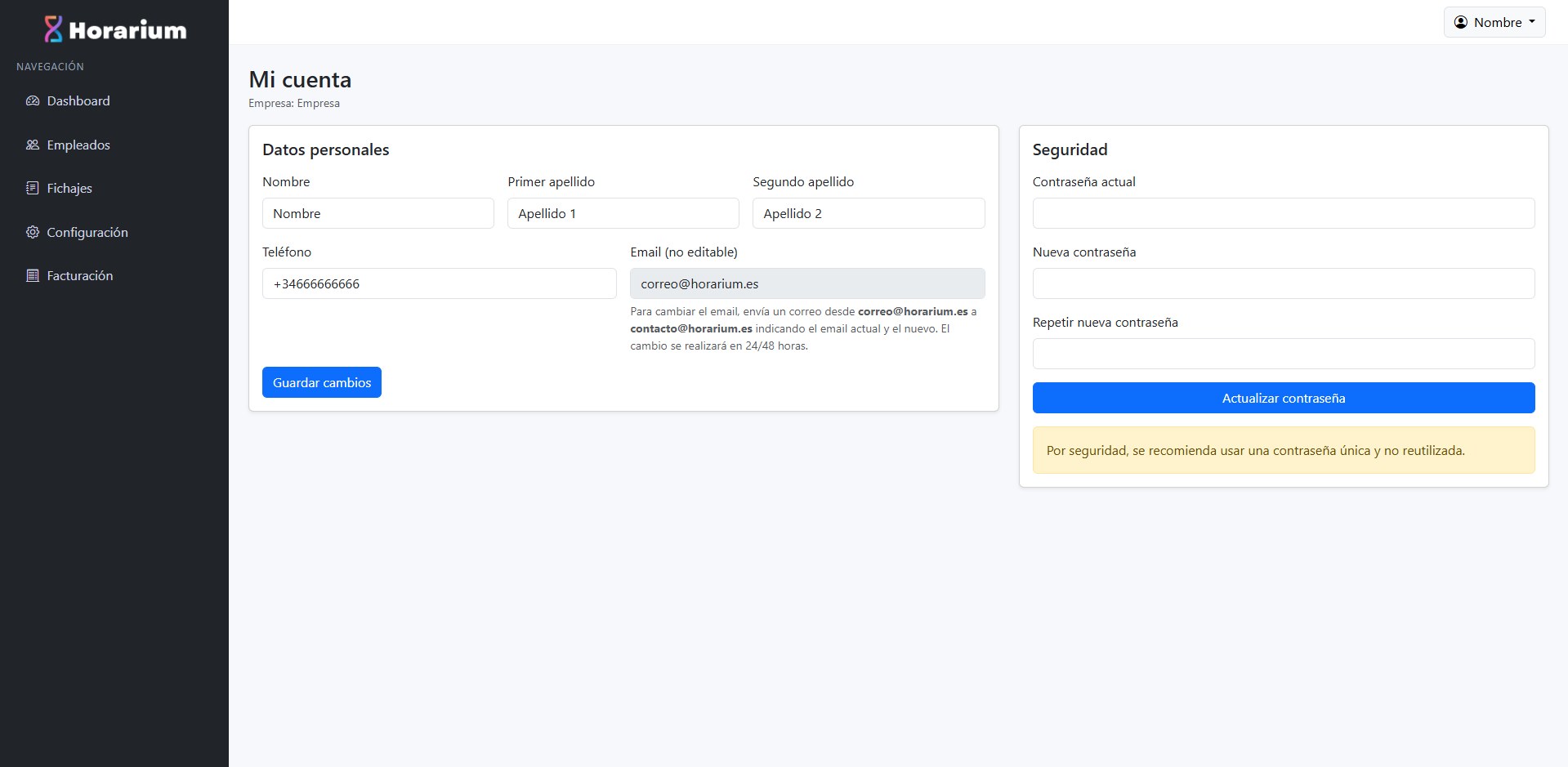Screen dimensions: 1568x767
Task: Select the Primer apellido input
Action: [x=623, y=213]
